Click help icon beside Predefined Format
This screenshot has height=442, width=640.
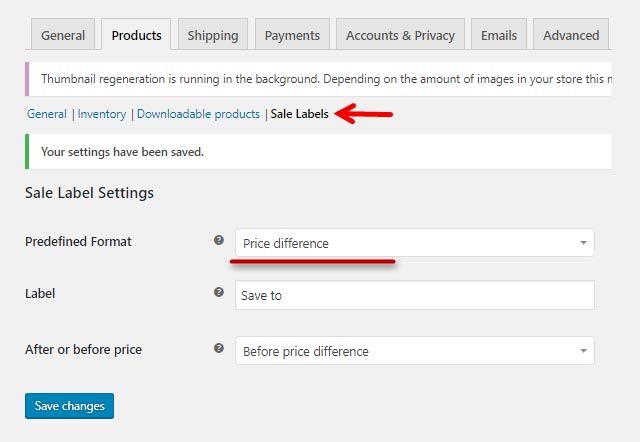pos(219,240)
